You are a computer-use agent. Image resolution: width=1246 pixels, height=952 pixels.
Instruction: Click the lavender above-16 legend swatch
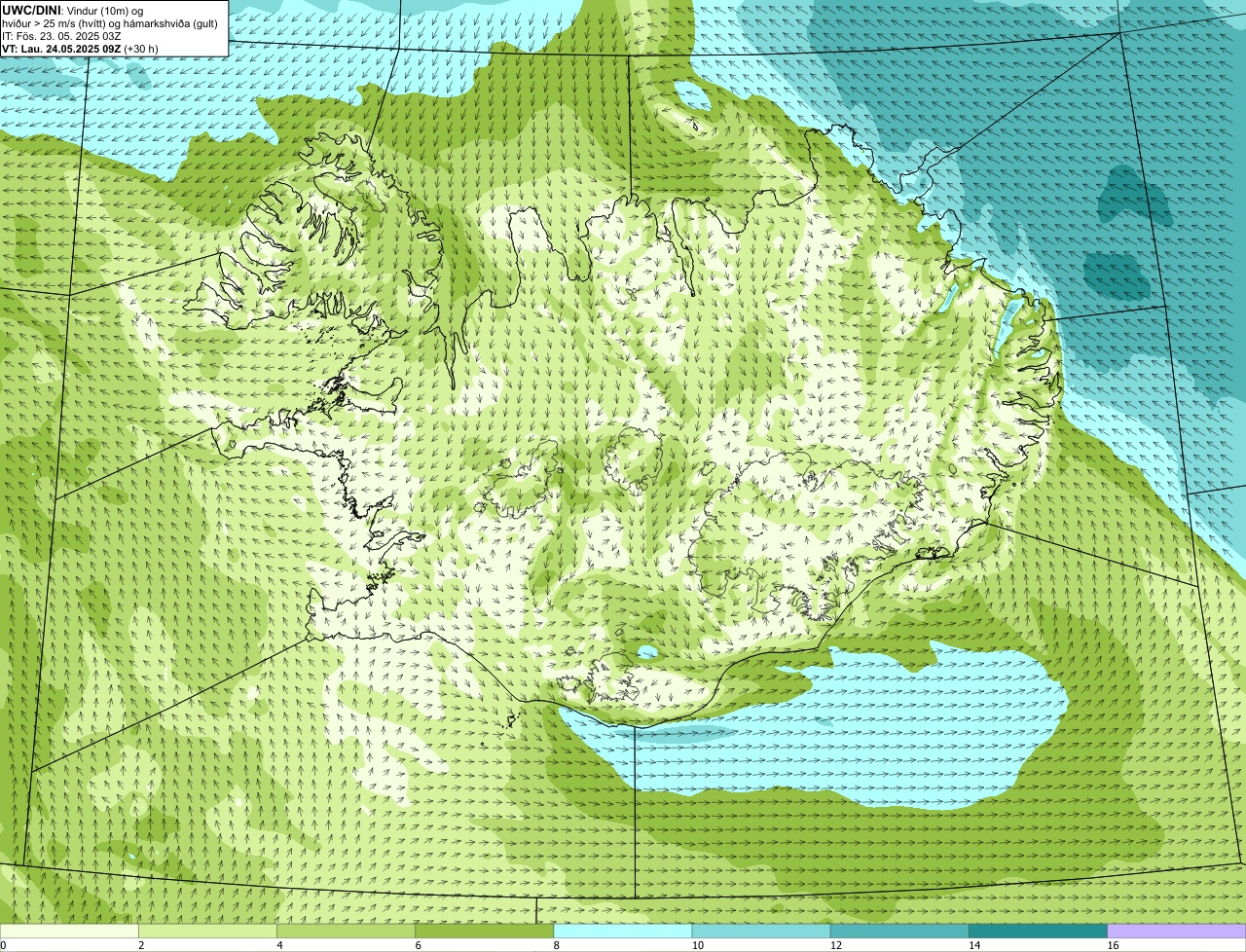tap(1177, 932)
